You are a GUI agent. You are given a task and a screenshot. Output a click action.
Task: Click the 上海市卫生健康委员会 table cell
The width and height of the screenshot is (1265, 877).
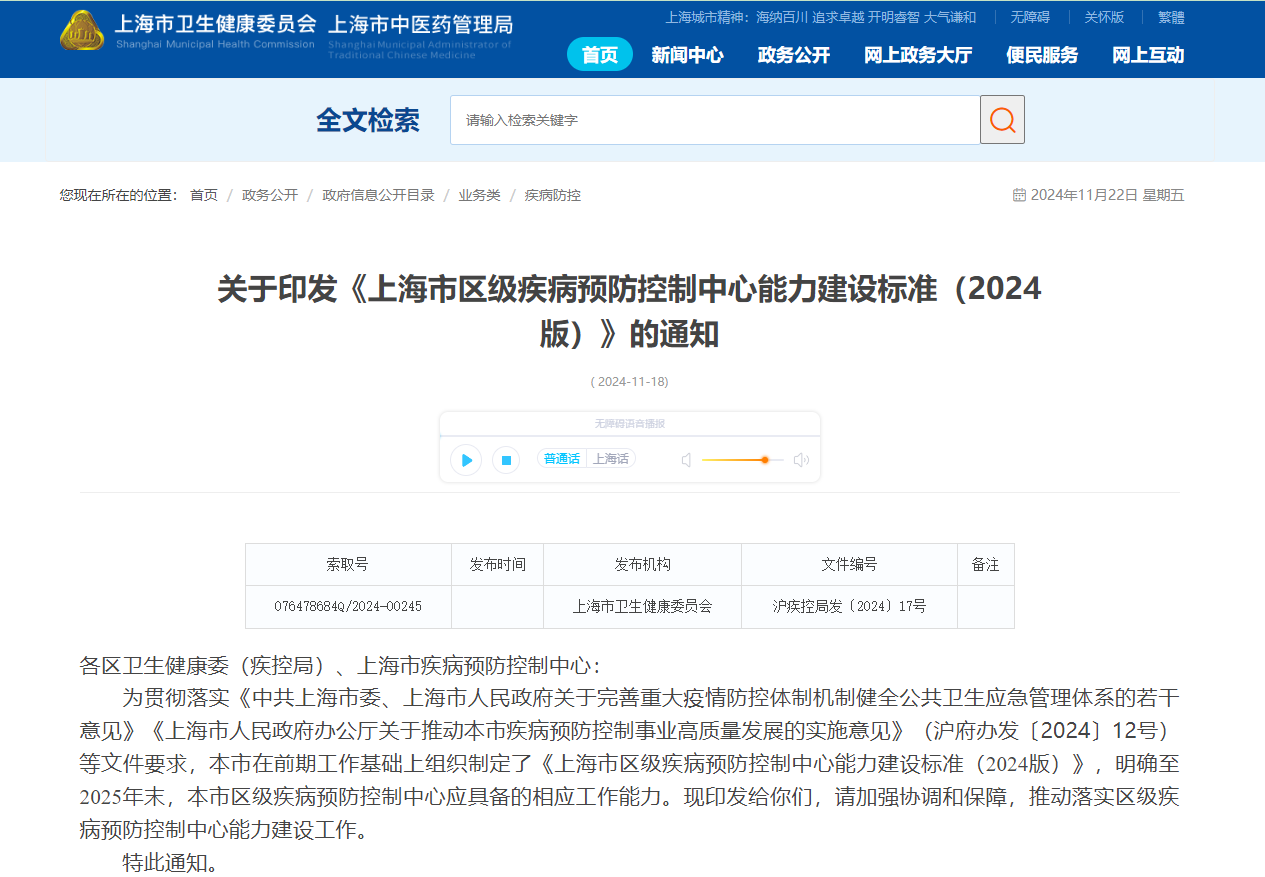coord(642,607)
